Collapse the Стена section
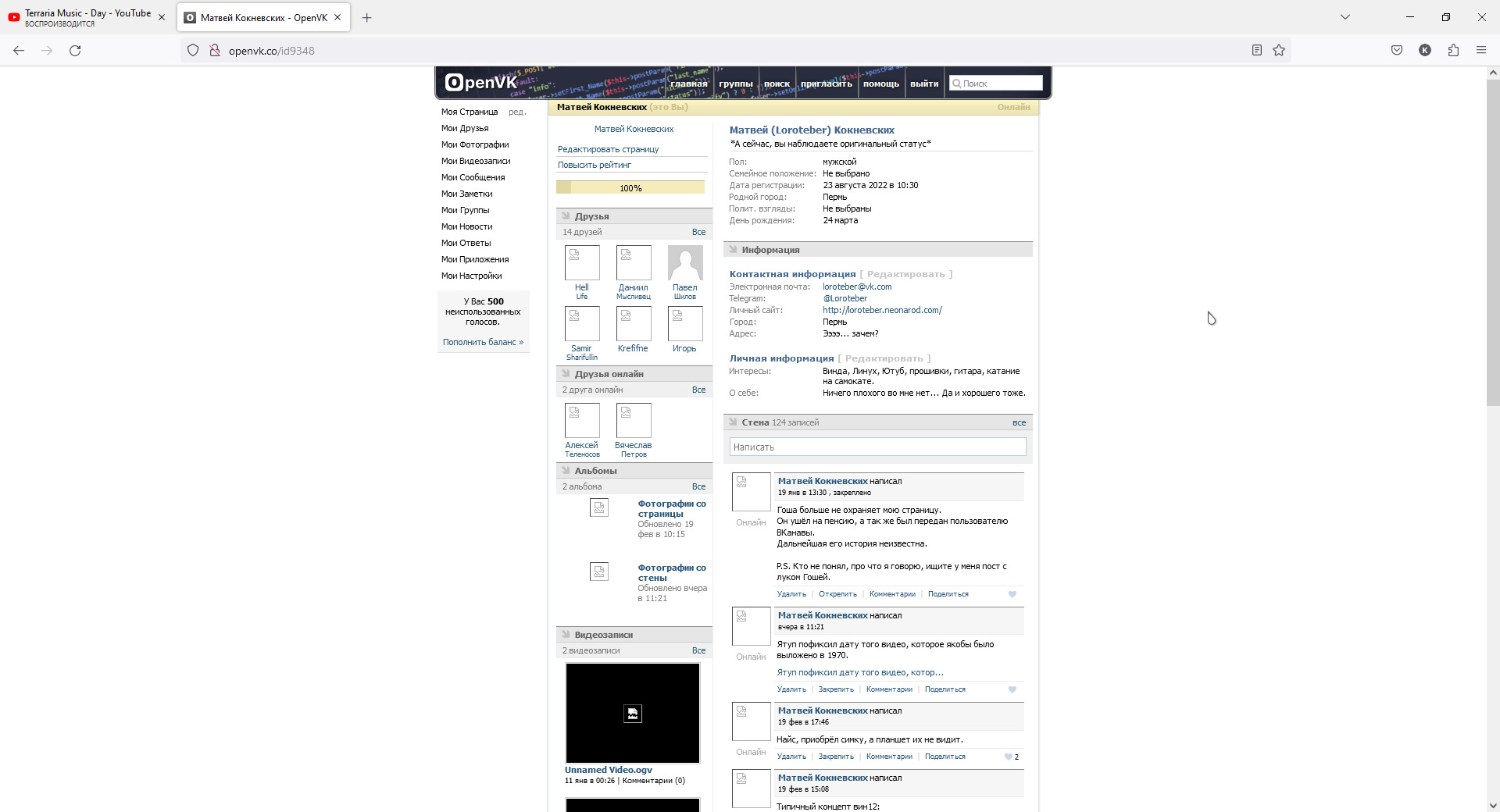1500x812 pixels. tap(733, 422)
